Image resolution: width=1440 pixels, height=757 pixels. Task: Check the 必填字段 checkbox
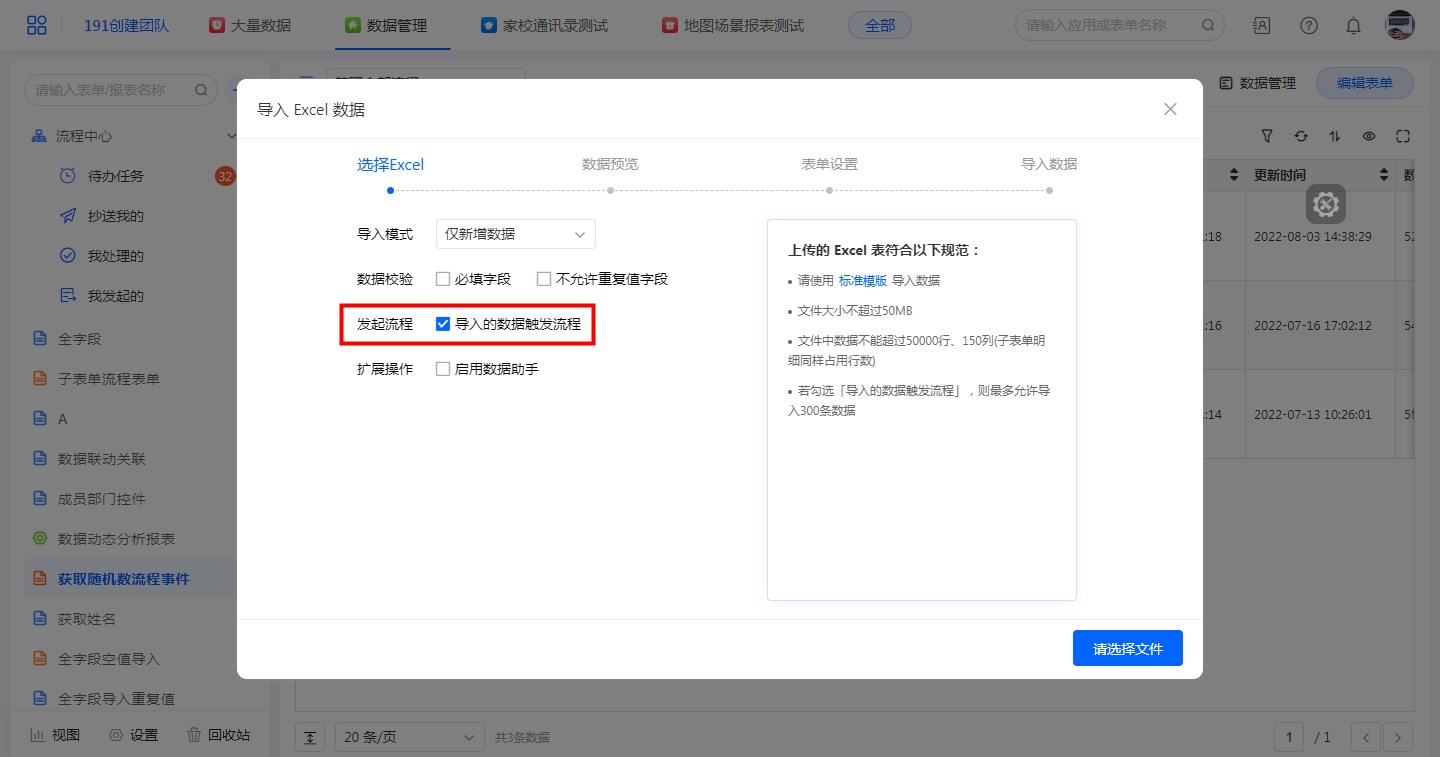443,279
